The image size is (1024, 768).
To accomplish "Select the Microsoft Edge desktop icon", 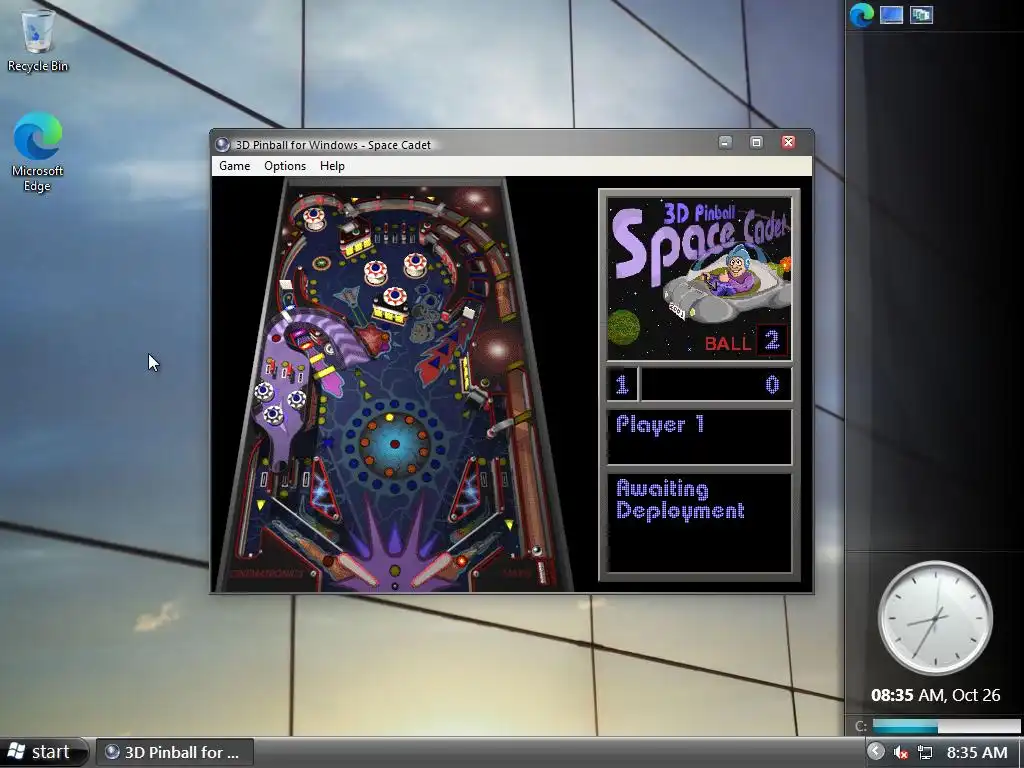I will [38, 152].
